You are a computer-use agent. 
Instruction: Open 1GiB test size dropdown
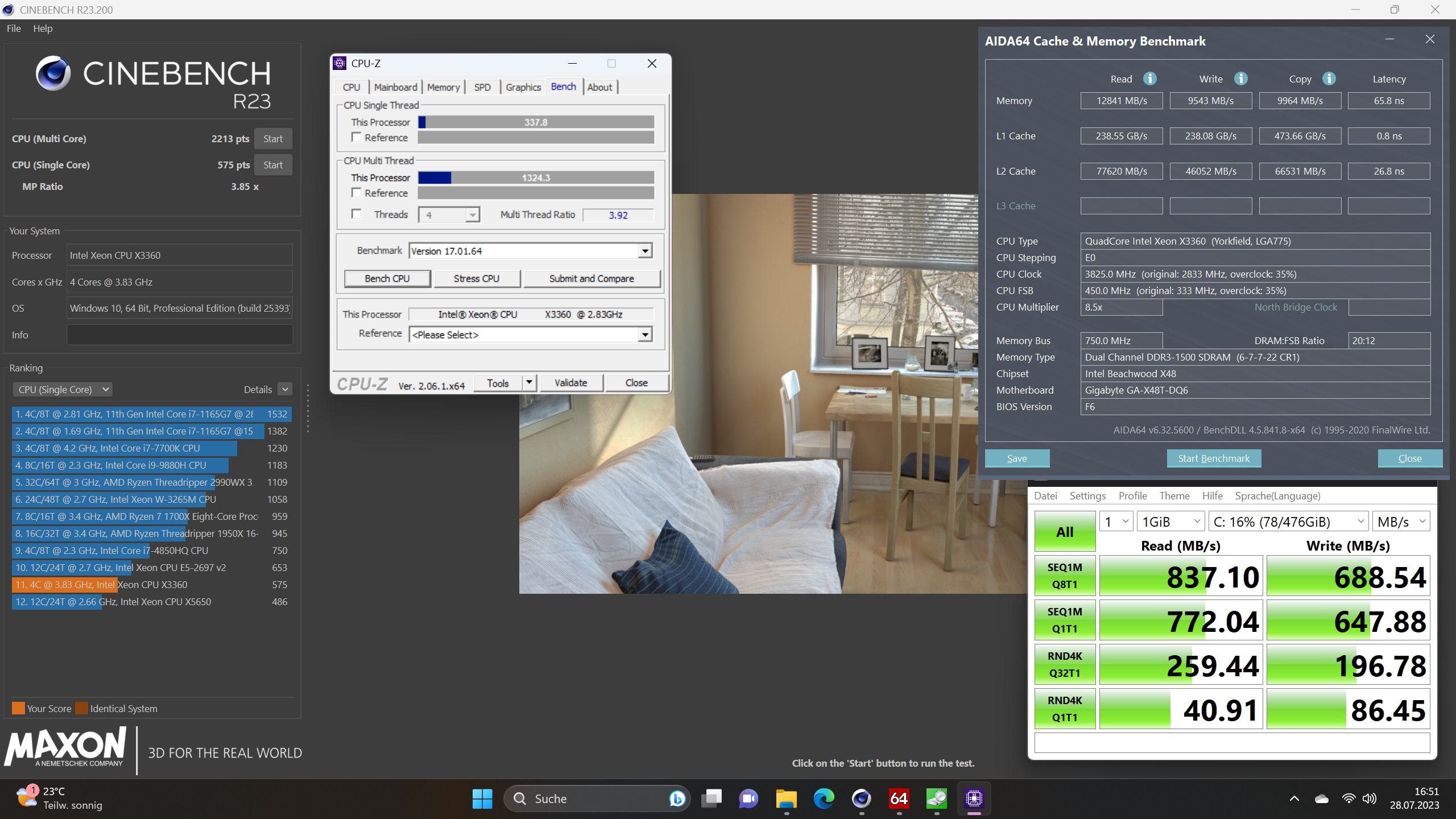click(x=1170, y=522)
